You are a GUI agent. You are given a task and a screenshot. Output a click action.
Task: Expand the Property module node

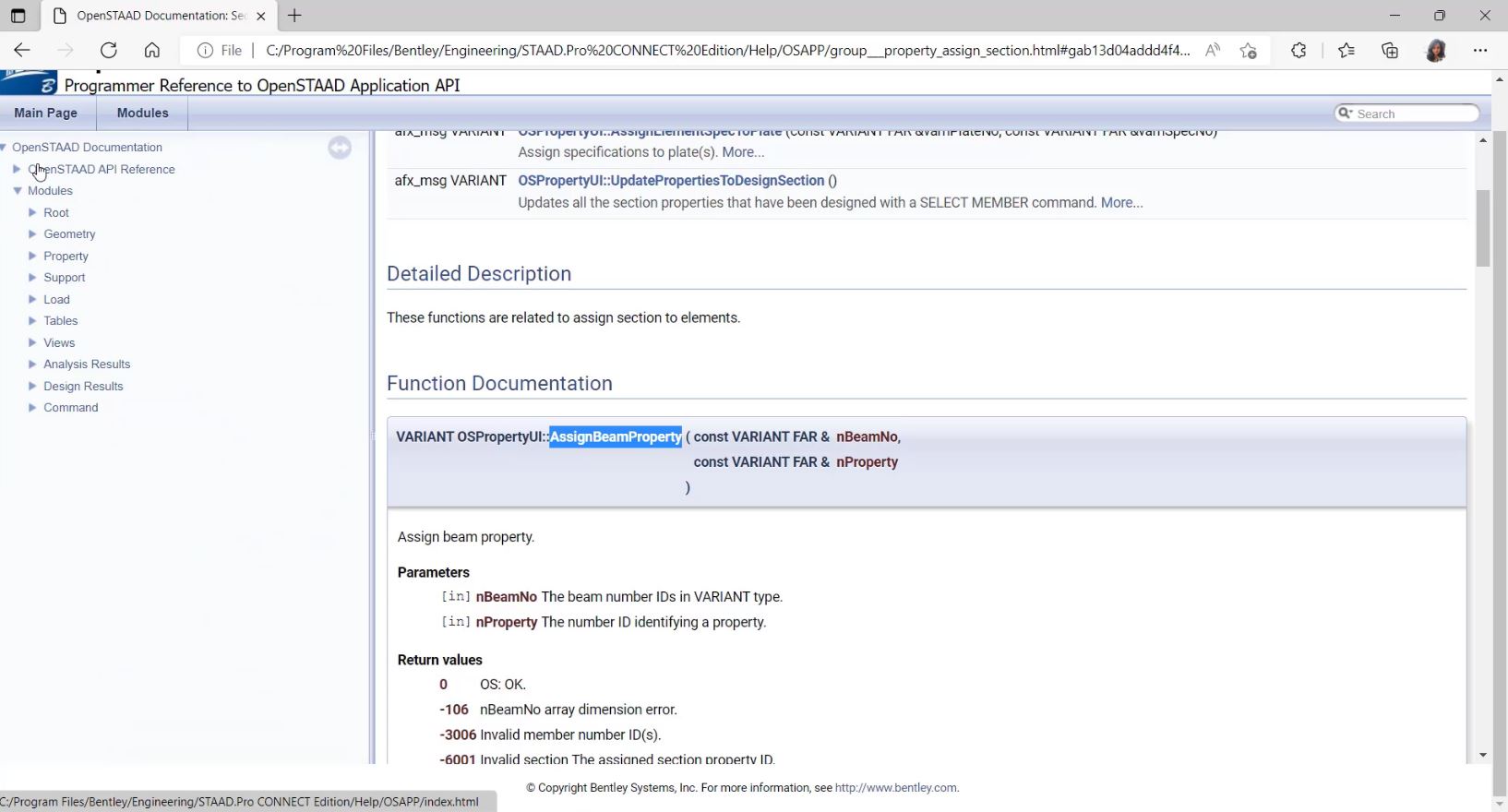(32, 256)
